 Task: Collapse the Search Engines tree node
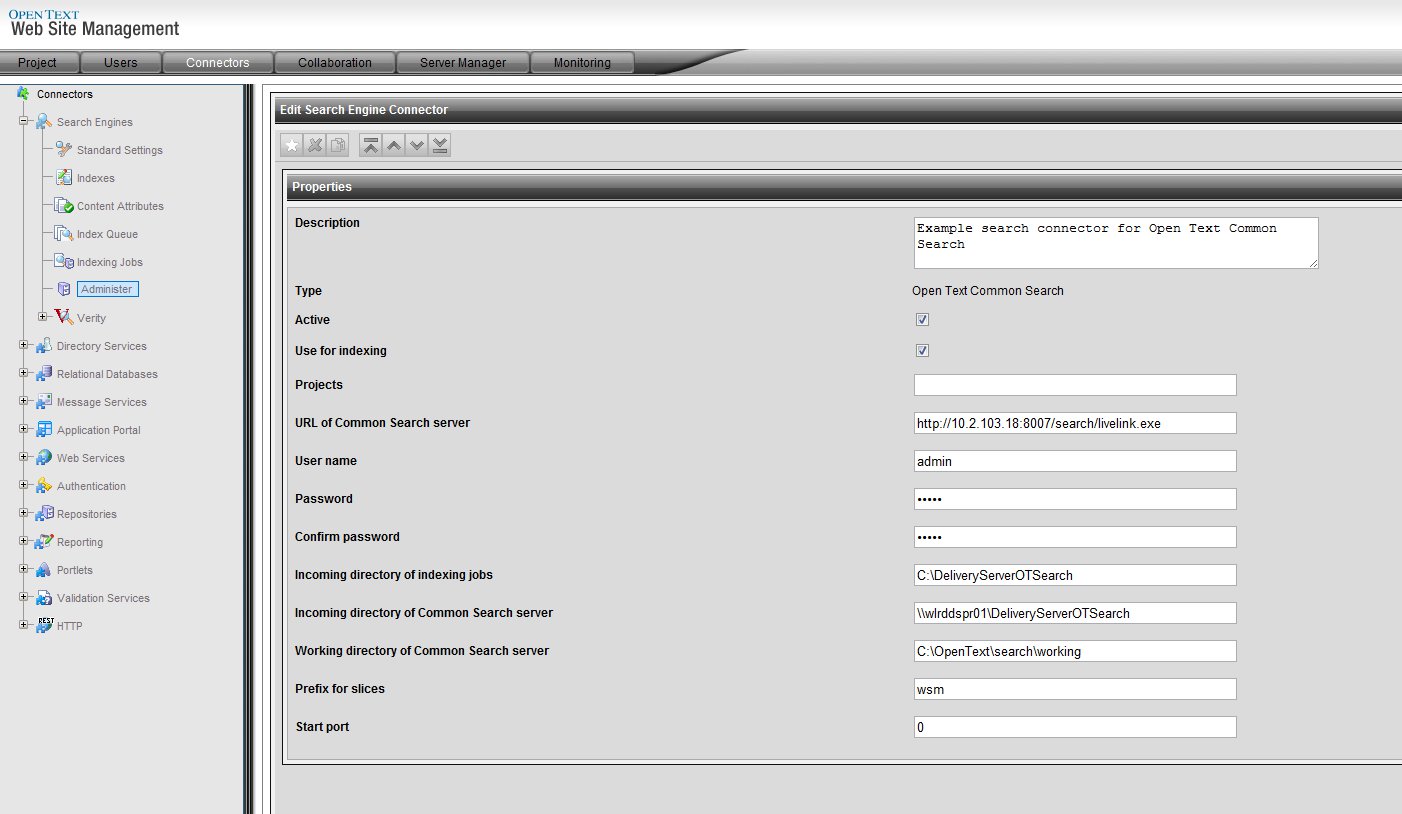click(x=24, y=121)
